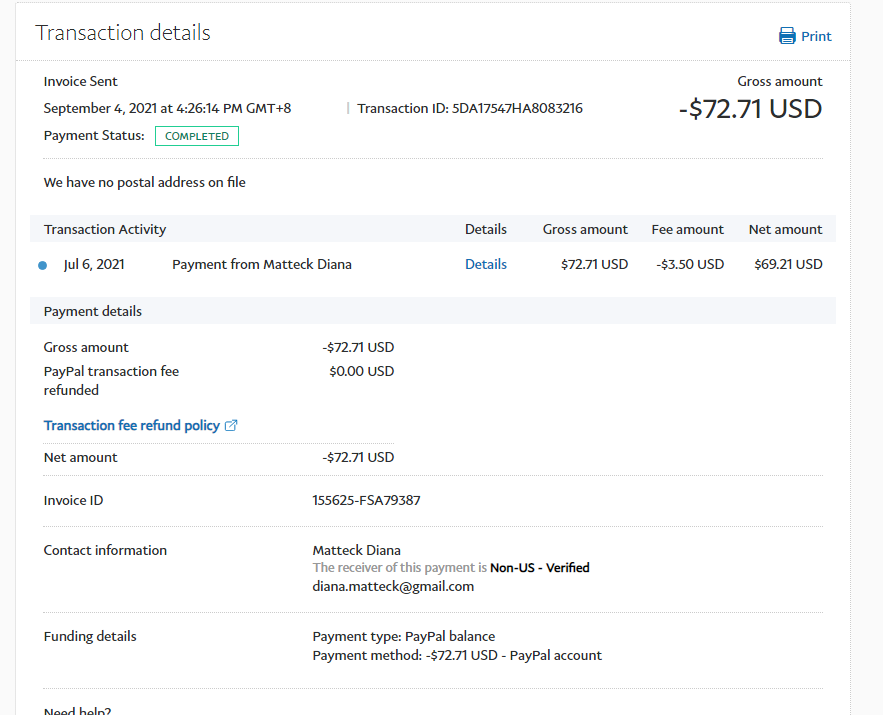Click the Print link text

pos(816,36)
